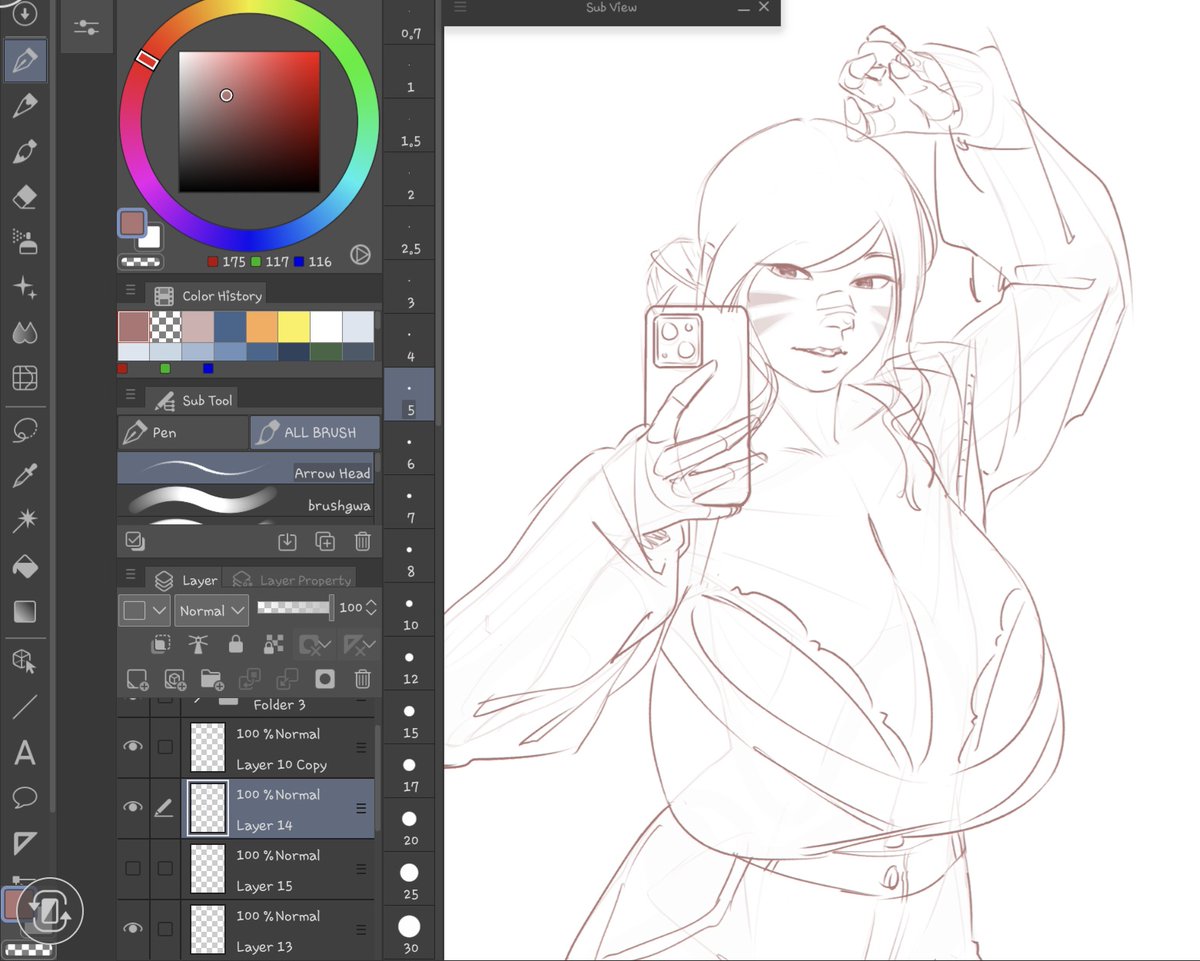Pick the Eyedropper tool

[24, 476]
